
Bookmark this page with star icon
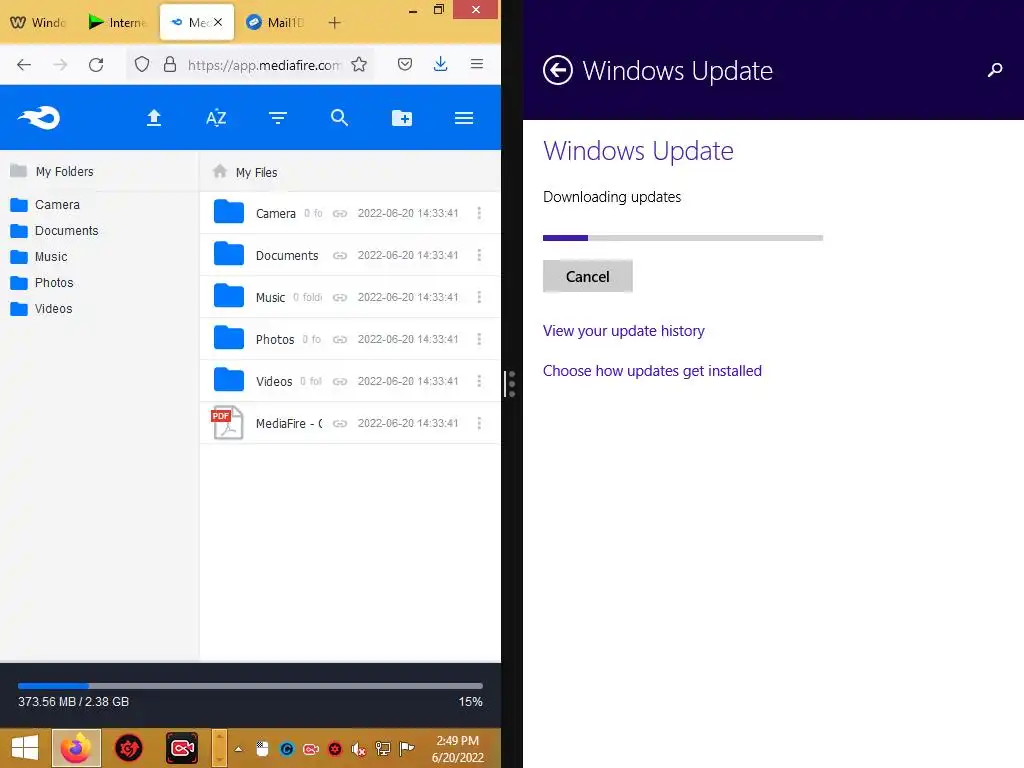tap(359, 64)
